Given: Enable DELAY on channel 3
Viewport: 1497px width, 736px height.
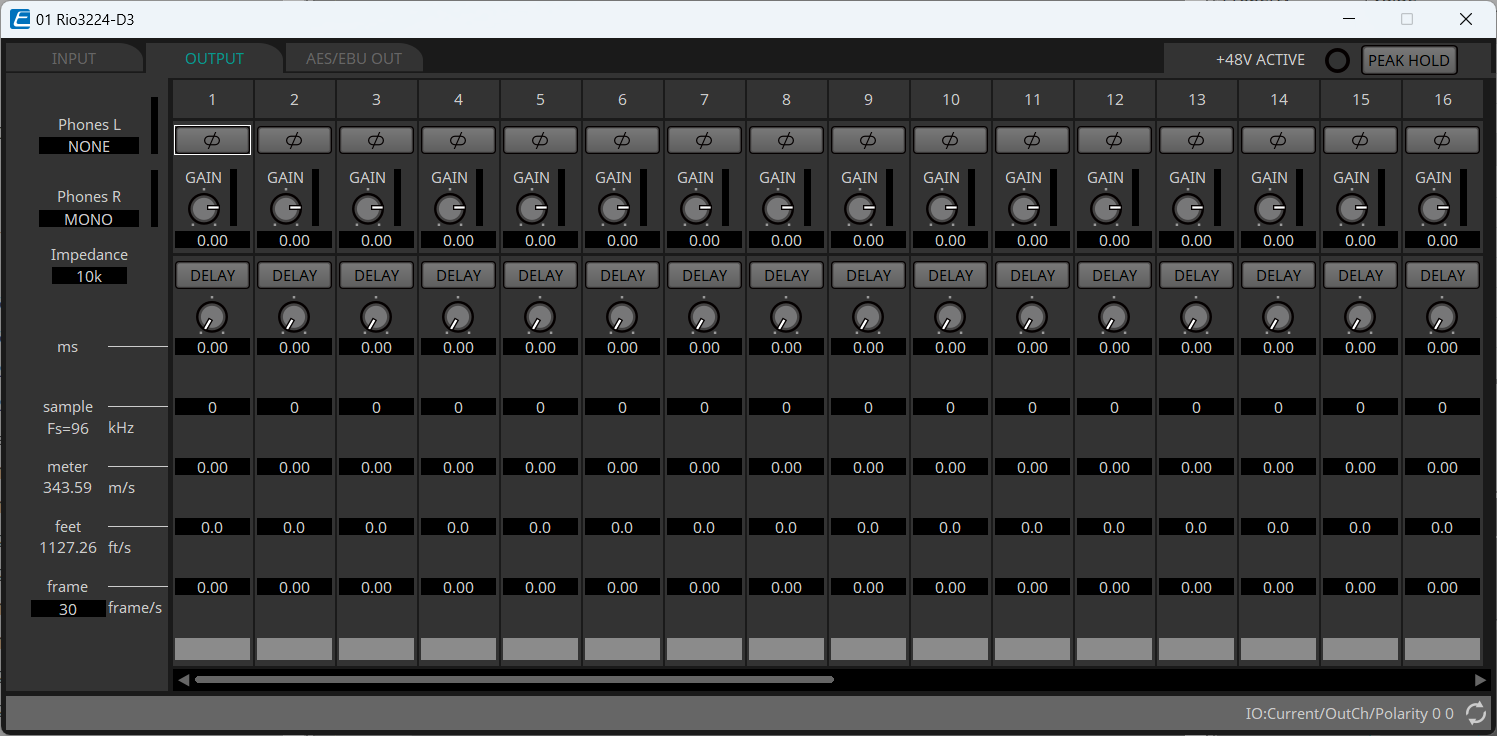Looking at the screenshot, I should click(376, 276).
